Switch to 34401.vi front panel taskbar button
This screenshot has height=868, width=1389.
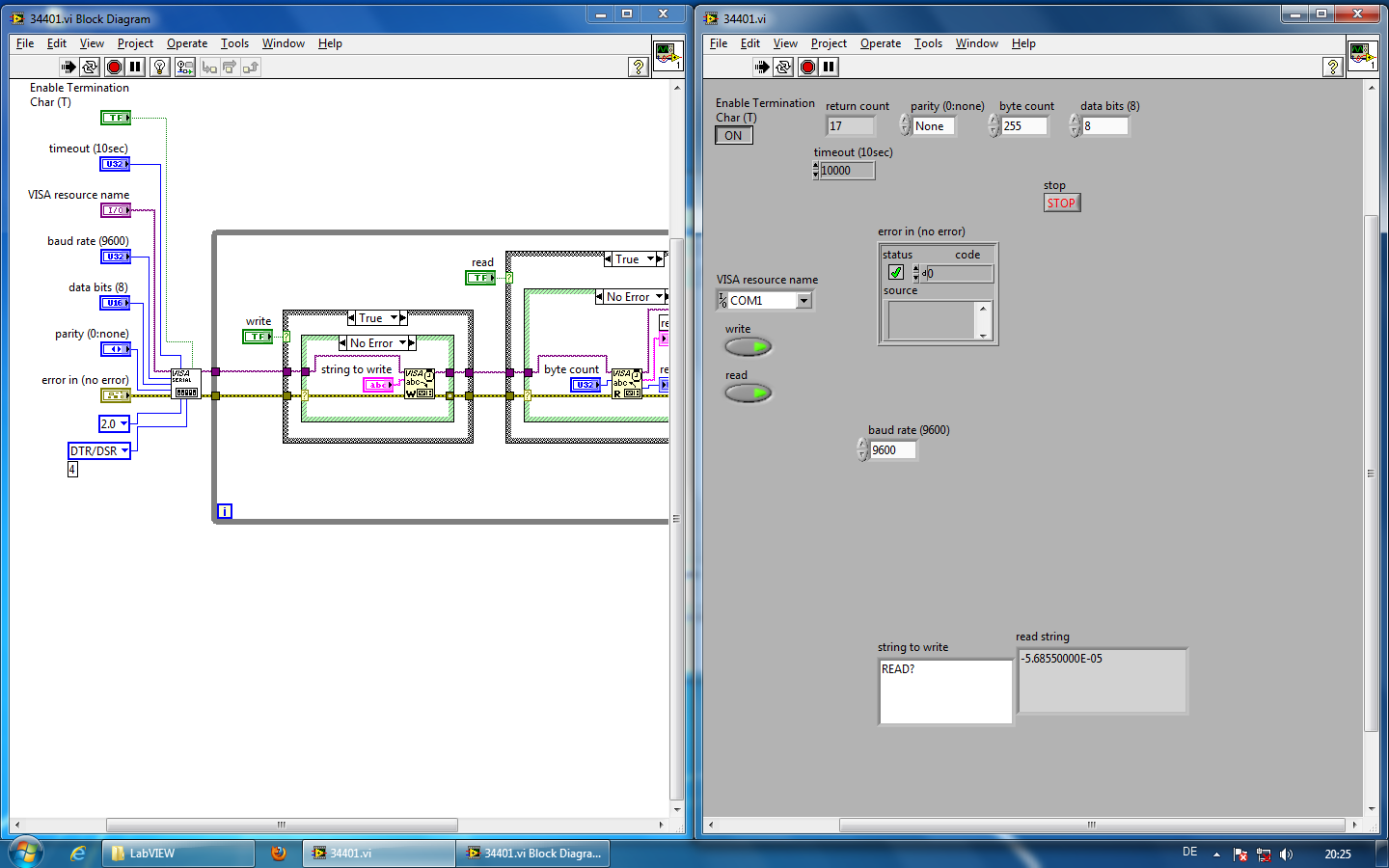(379, 854)
